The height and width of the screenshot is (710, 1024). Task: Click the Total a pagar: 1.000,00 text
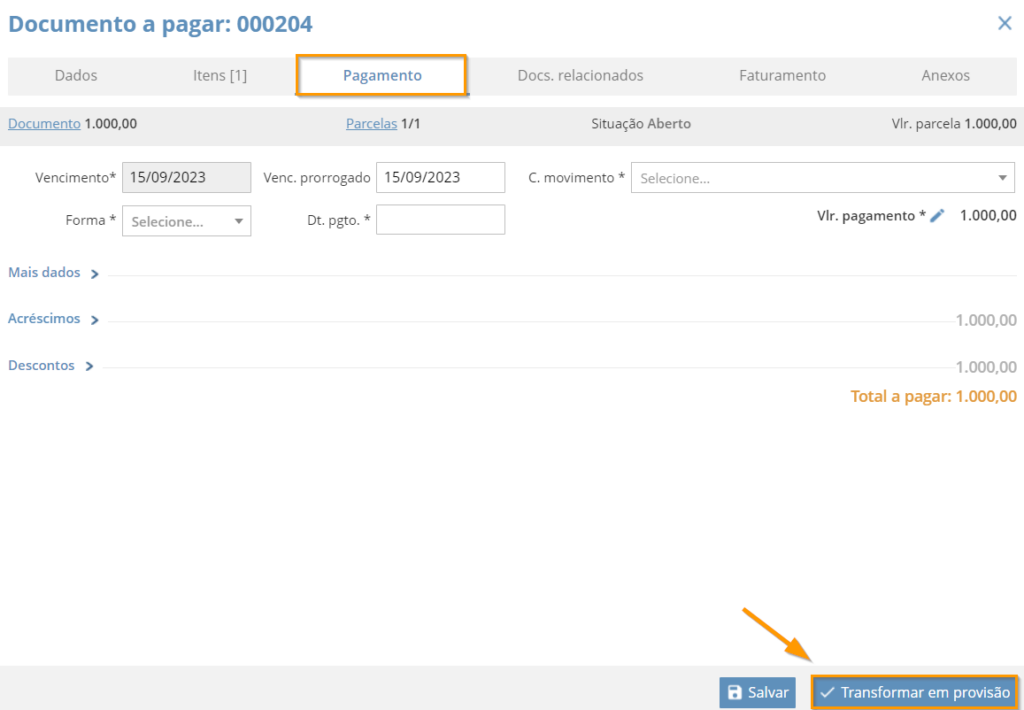pos(933,396)
